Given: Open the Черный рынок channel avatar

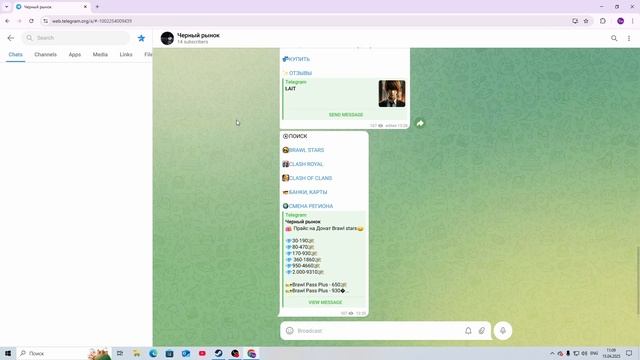Looking at the screenshot, I should pos(167,38).
